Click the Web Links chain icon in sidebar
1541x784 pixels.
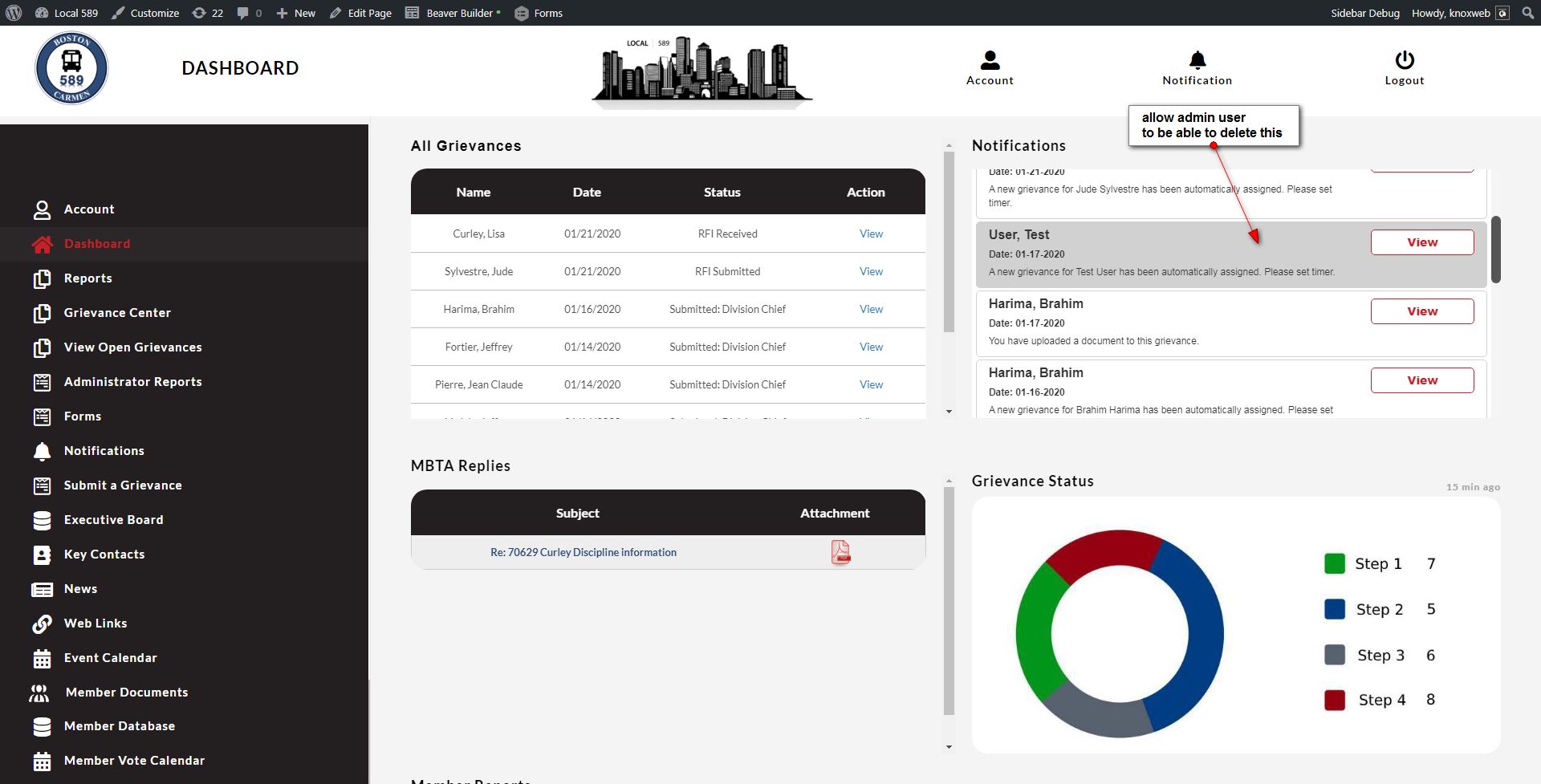pos(42,624)
